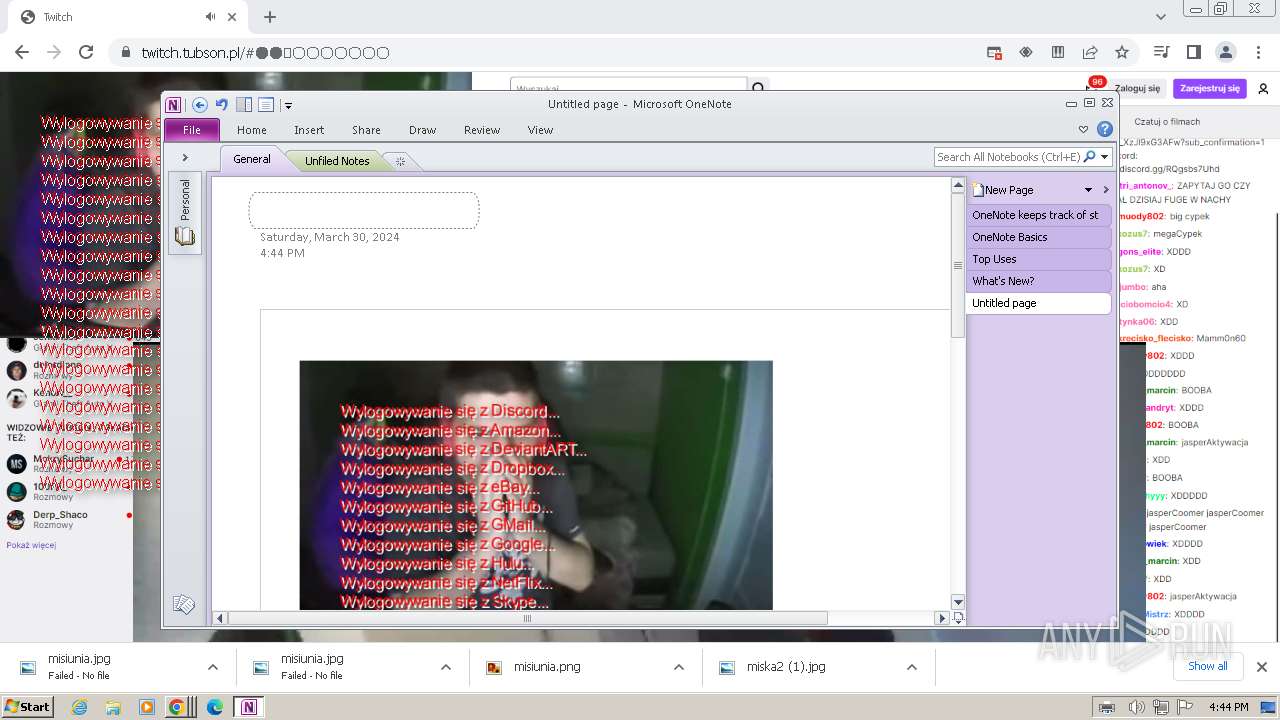This screenshot has height=720, width=1280.
Task: Mute the Twitch tab audio icon
Action: (x=211, y=17)
